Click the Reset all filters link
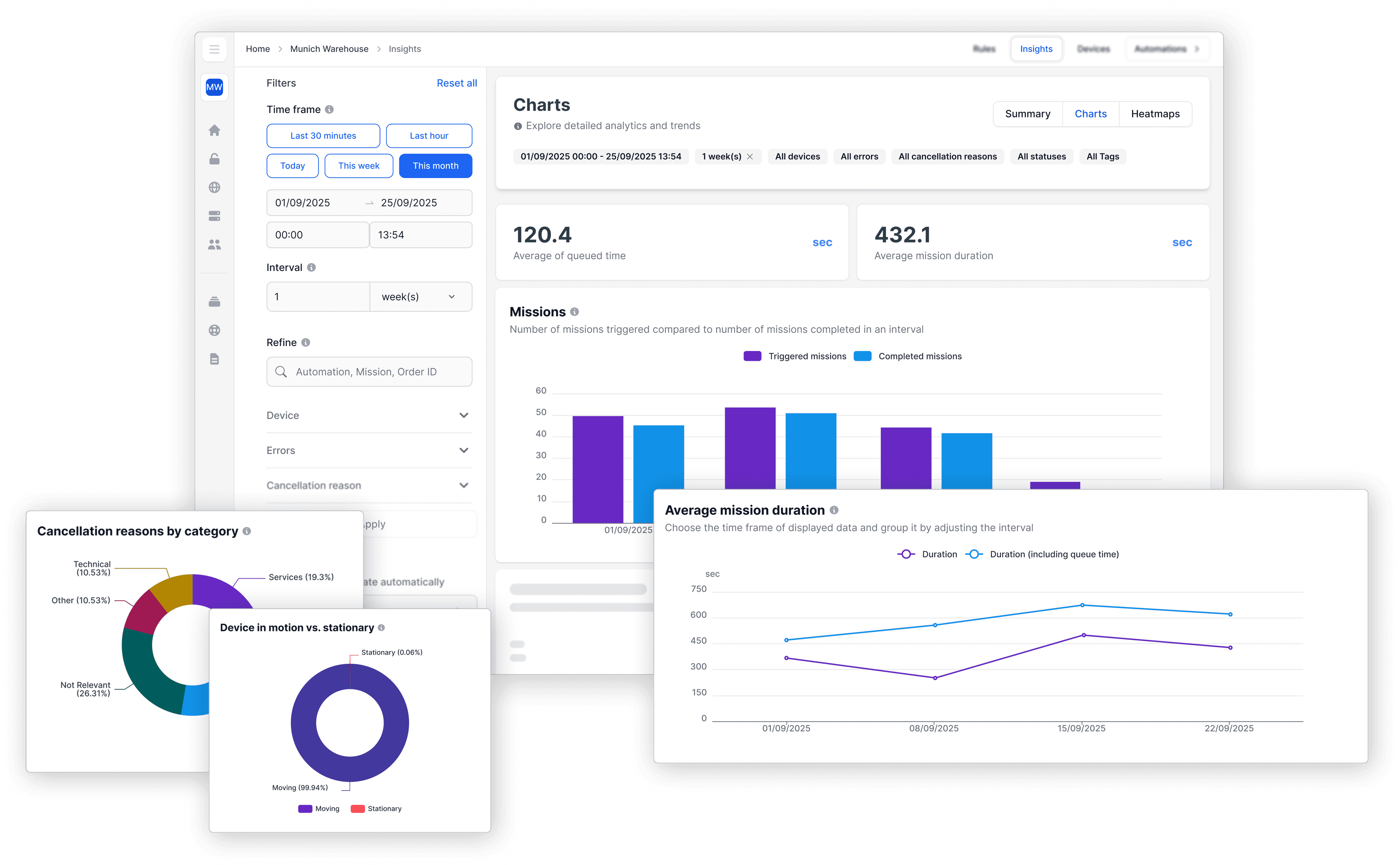1400x865 pixels. pos(456,83)
